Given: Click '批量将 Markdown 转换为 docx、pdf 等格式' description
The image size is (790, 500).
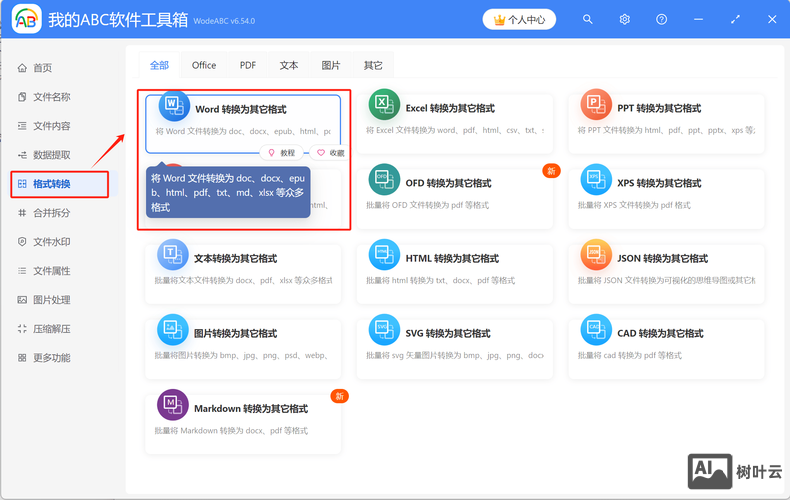Looking at the screenshot, I should coord(231,430).
